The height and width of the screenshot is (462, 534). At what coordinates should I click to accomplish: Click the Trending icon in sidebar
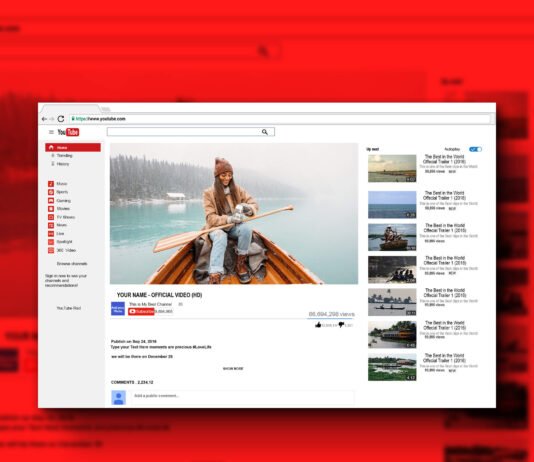(52, 156)
